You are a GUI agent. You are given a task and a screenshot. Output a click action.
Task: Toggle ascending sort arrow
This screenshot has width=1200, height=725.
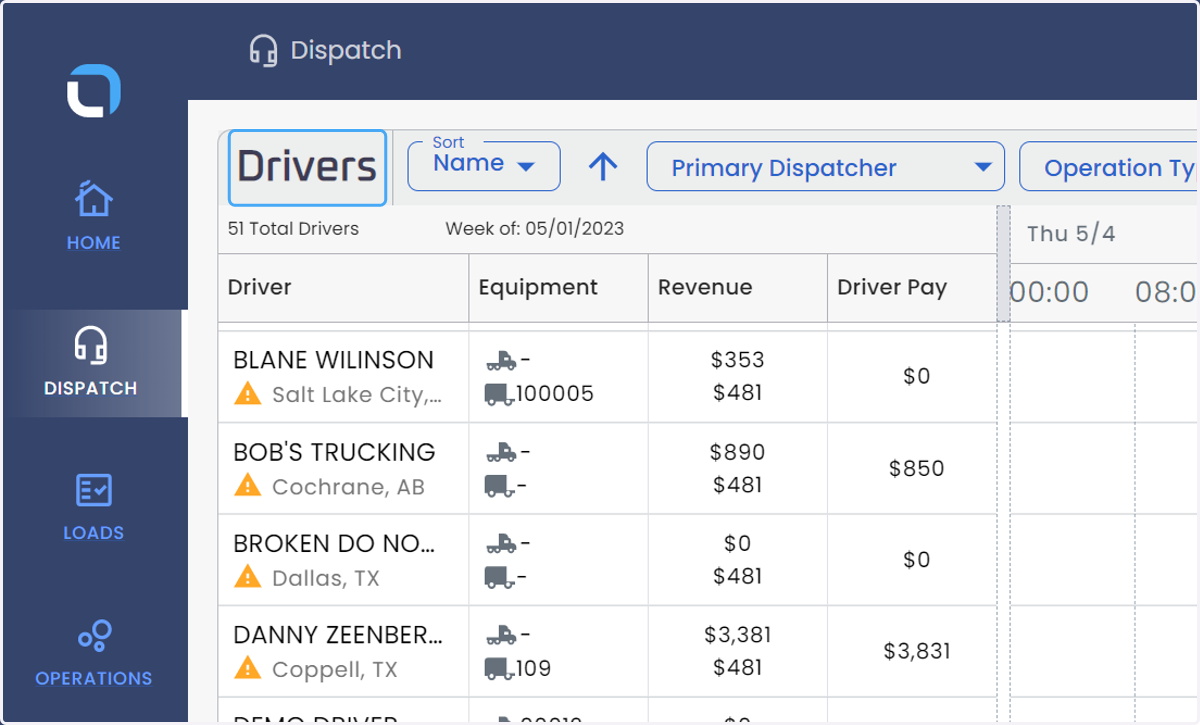pos(602,167)
